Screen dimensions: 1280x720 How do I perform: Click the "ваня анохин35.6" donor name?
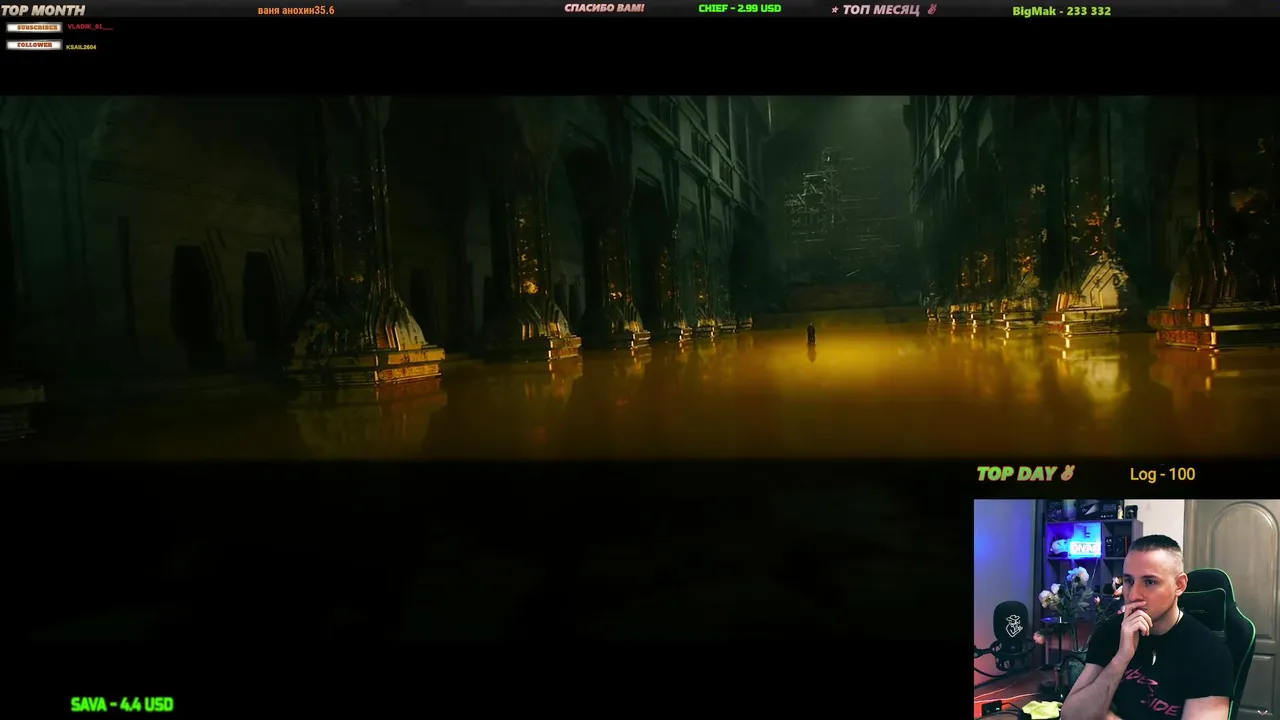click(296, 10)
